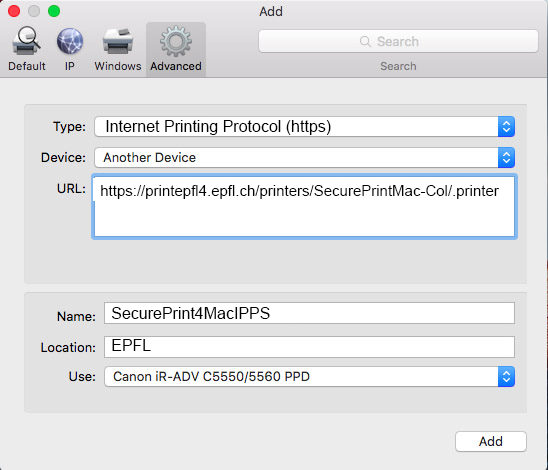Click the Windows tab label
The width and height of the screenshot is (548, 470).
click(x=118, y=66)
